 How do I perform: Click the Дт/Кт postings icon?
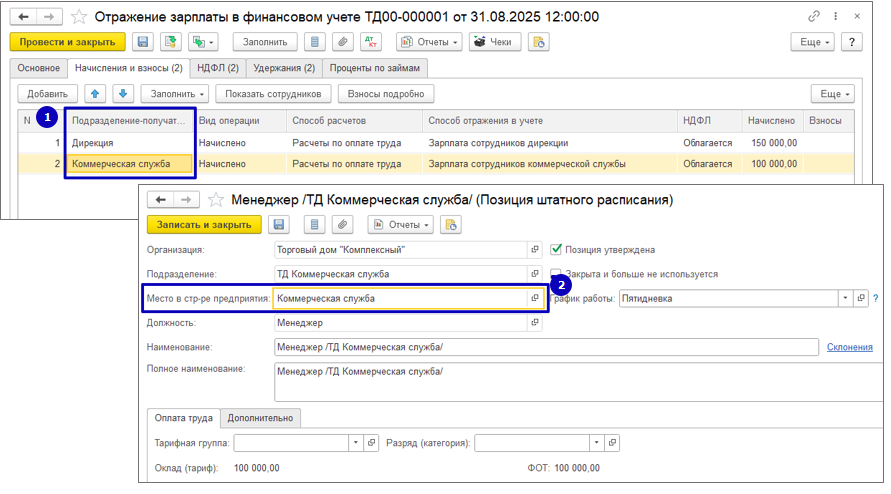(x=371, y=42)
